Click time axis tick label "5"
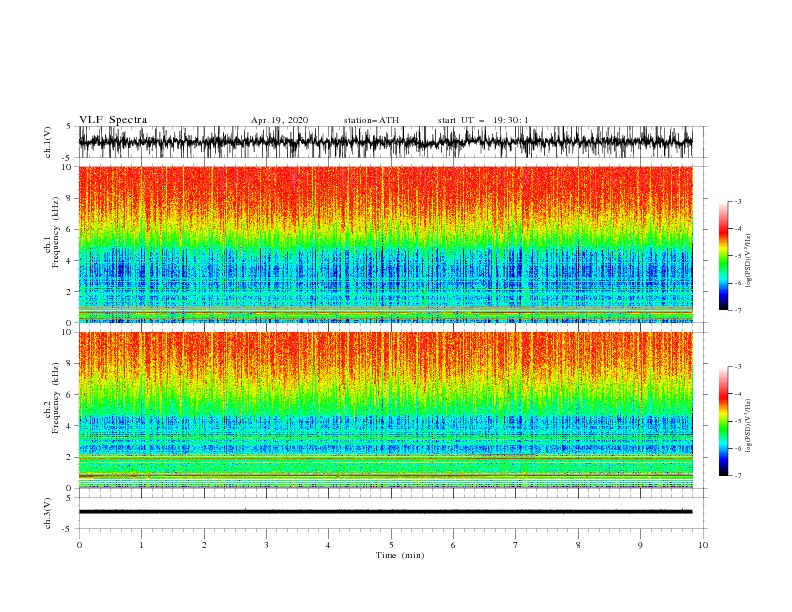This screenshot has height=612, width=792. click(x=391, y=545)
